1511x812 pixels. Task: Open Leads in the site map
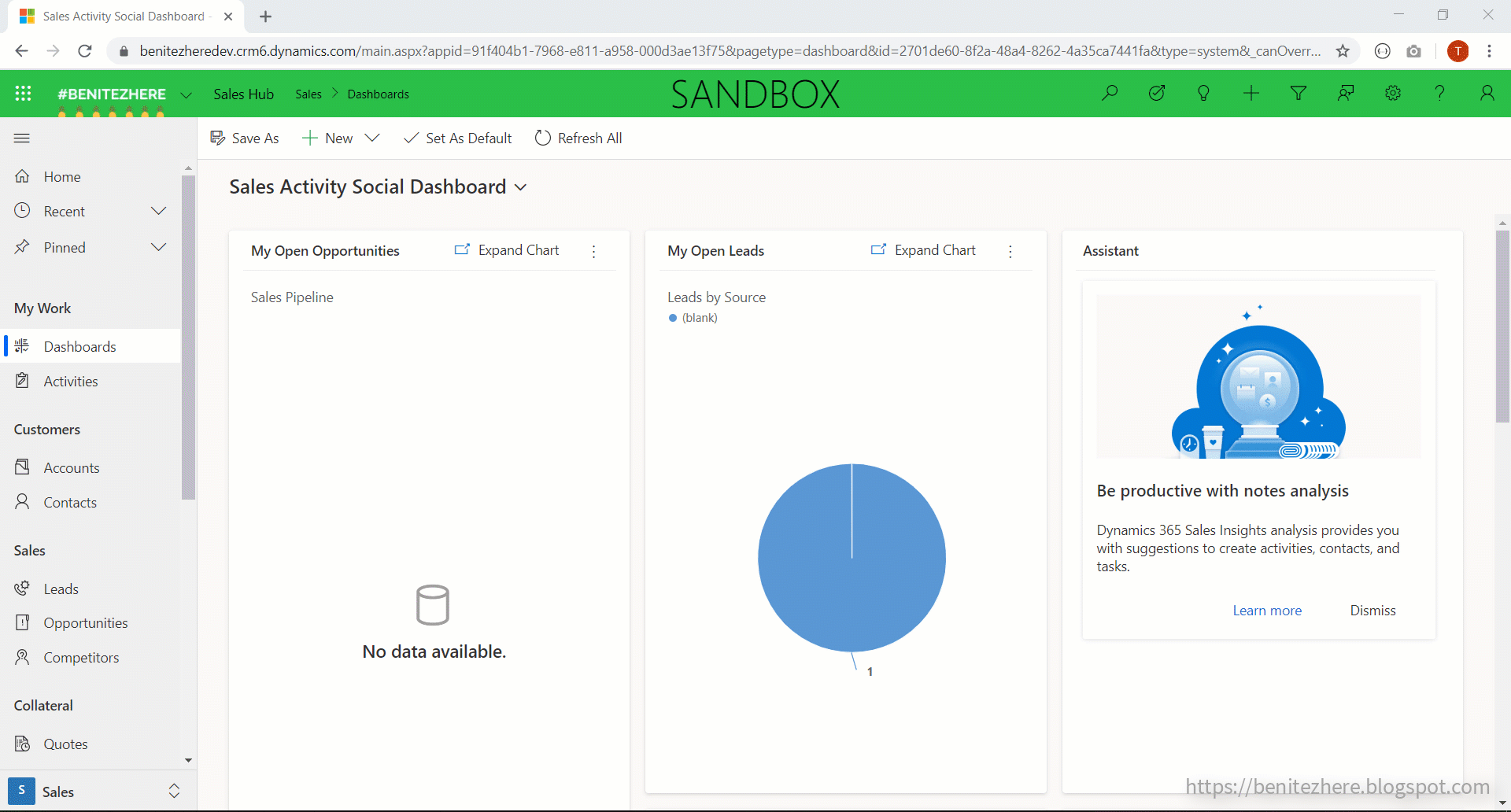91,589
